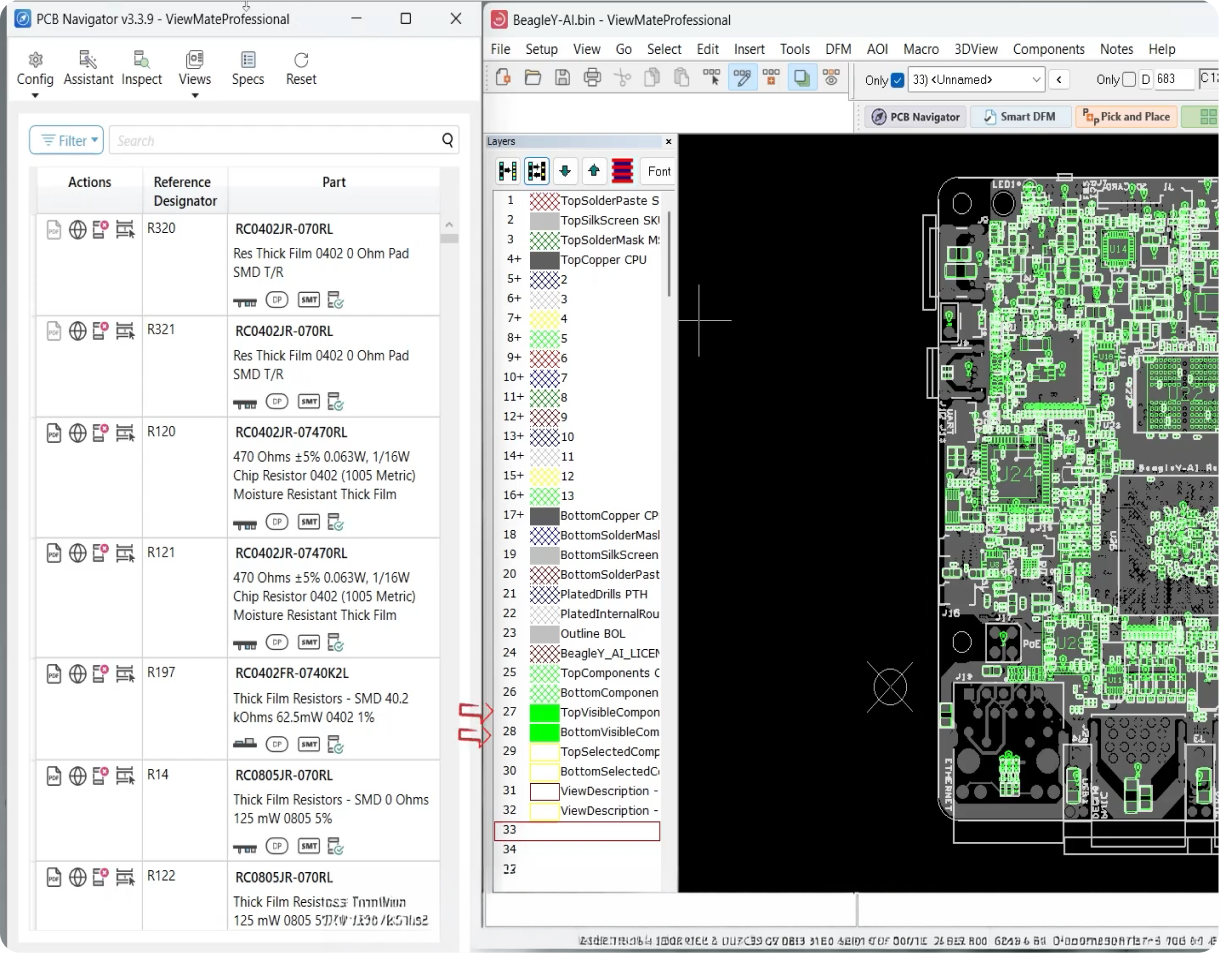Click the Cut scissors icon in ViewMate toolbar
The height and width of the screenshot is (953, 1219).
tap(622, 77)
